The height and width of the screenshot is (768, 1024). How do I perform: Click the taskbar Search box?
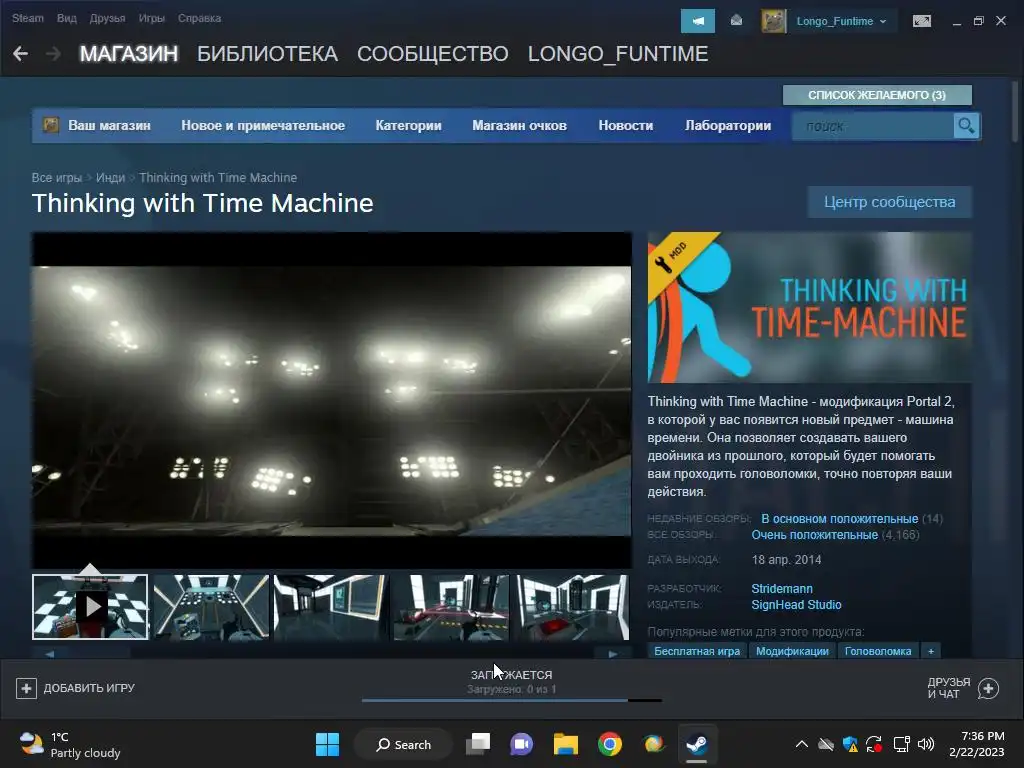click(403, 744)
